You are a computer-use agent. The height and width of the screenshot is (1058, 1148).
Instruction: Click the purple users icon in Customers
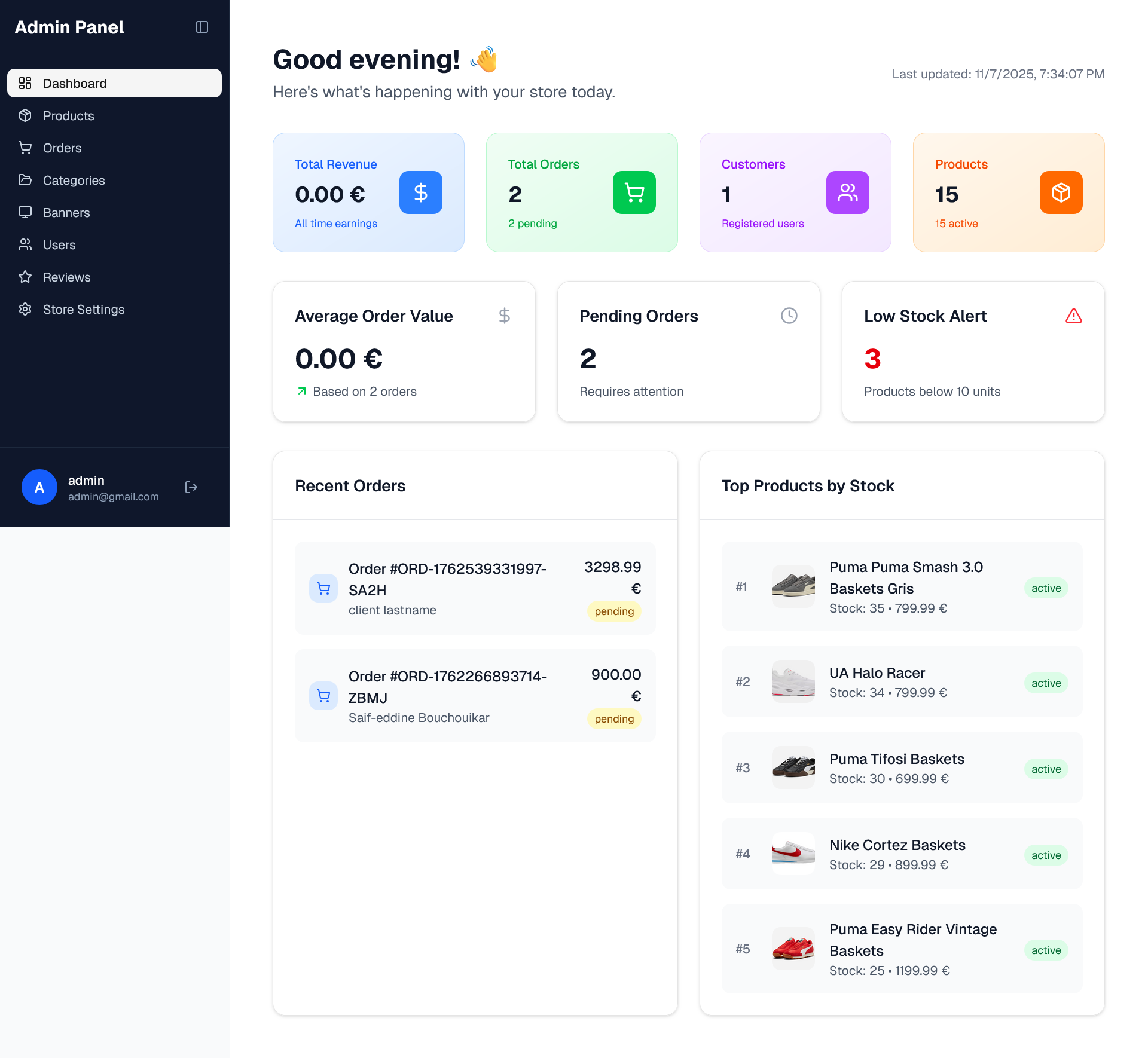848,192
